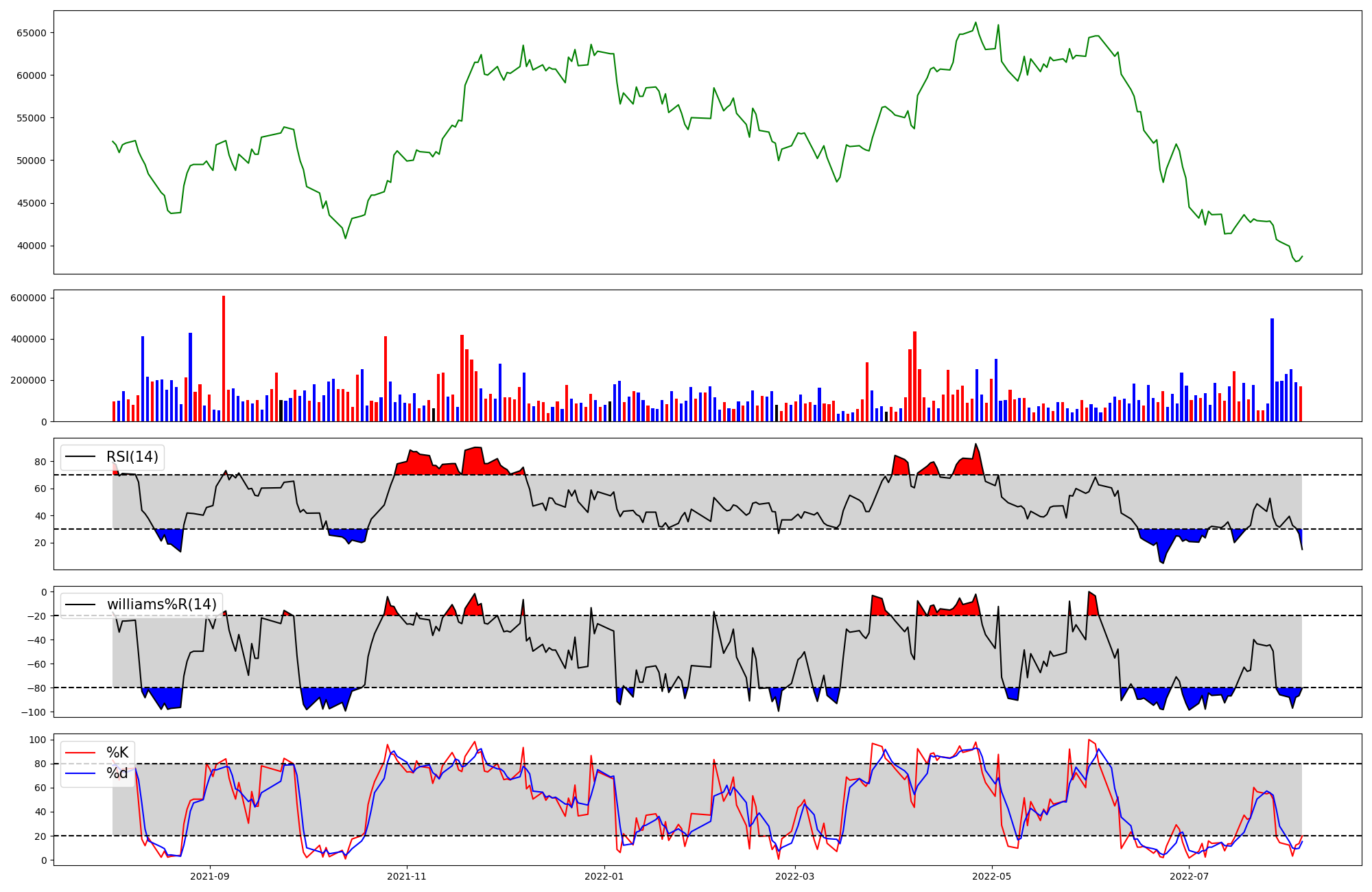
Task: Click the tallest blue volume bar near 500000
Action: click(x=1272, y=370)
